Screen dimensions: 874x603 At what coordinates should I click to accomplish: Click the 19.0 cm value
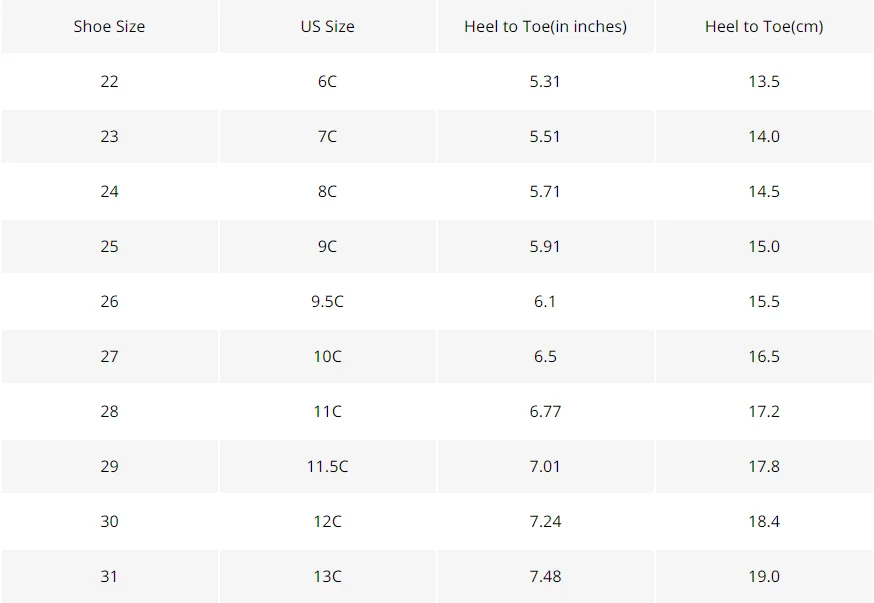pos(764,576)
